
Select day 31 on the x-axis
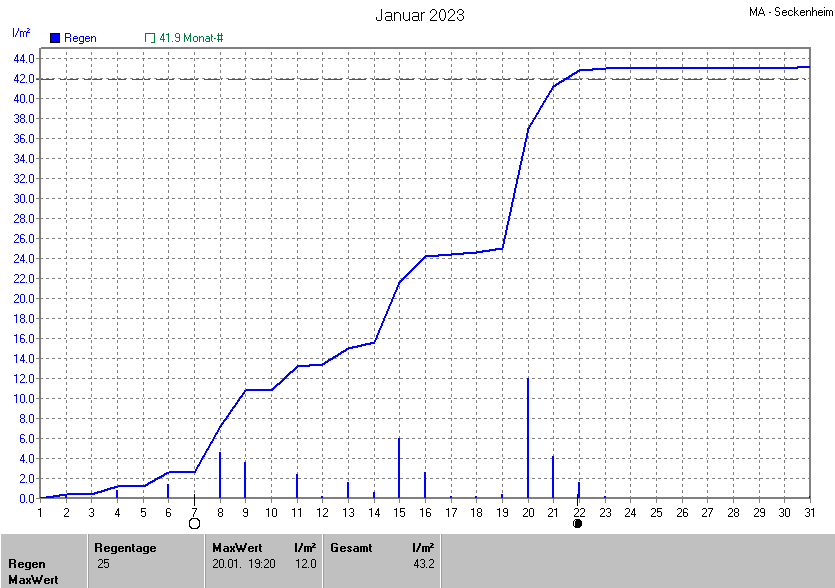810,512
